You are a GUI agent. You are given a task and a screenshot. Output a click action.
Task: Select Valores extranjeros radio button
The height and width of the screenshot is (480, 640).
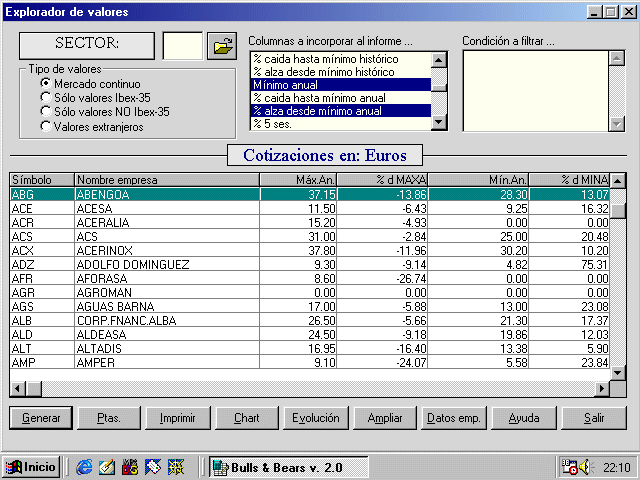coord(91,127)
